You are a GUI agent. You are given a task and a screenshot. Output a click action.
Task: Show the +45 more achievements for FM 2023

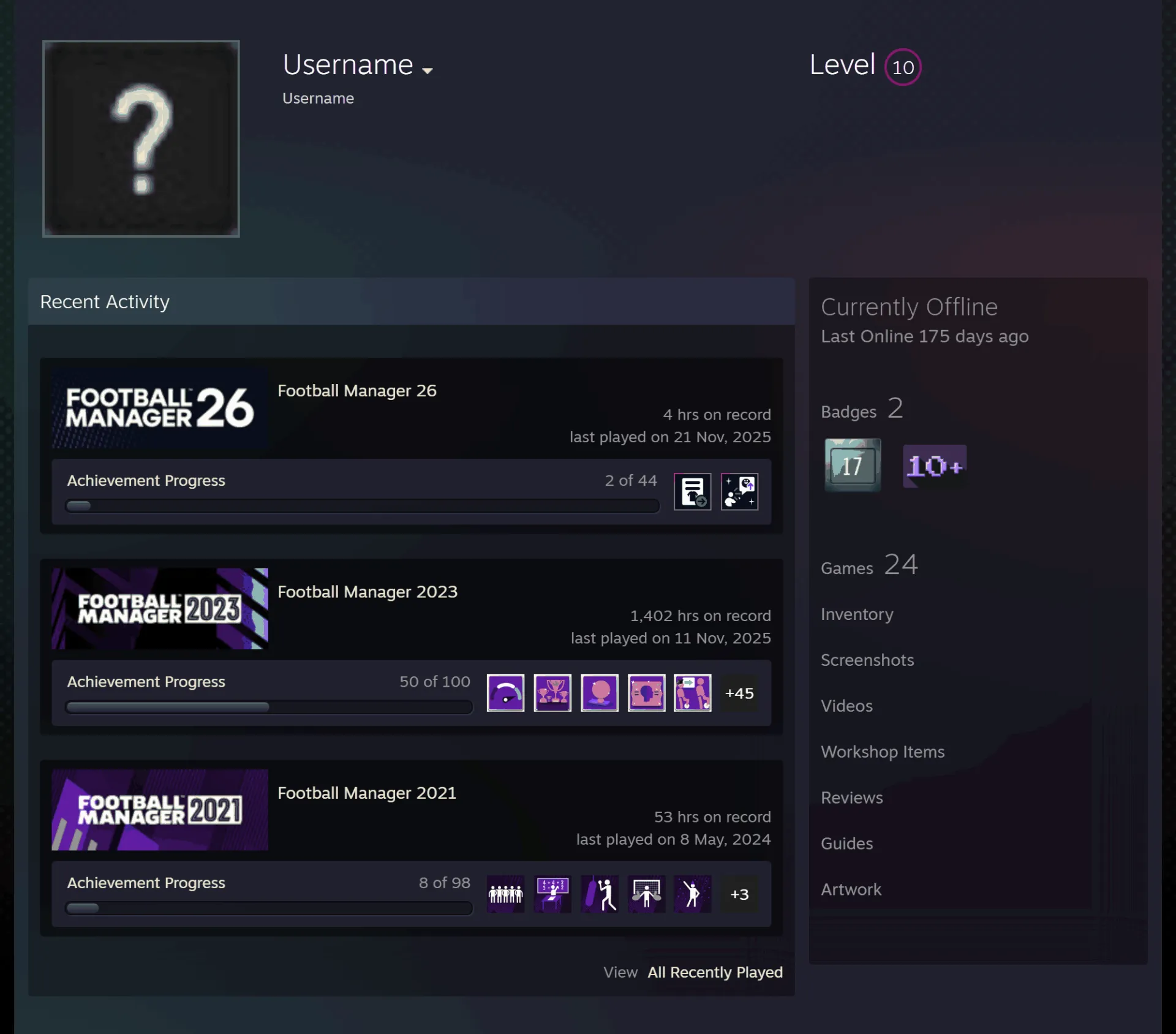coord(740,693)
